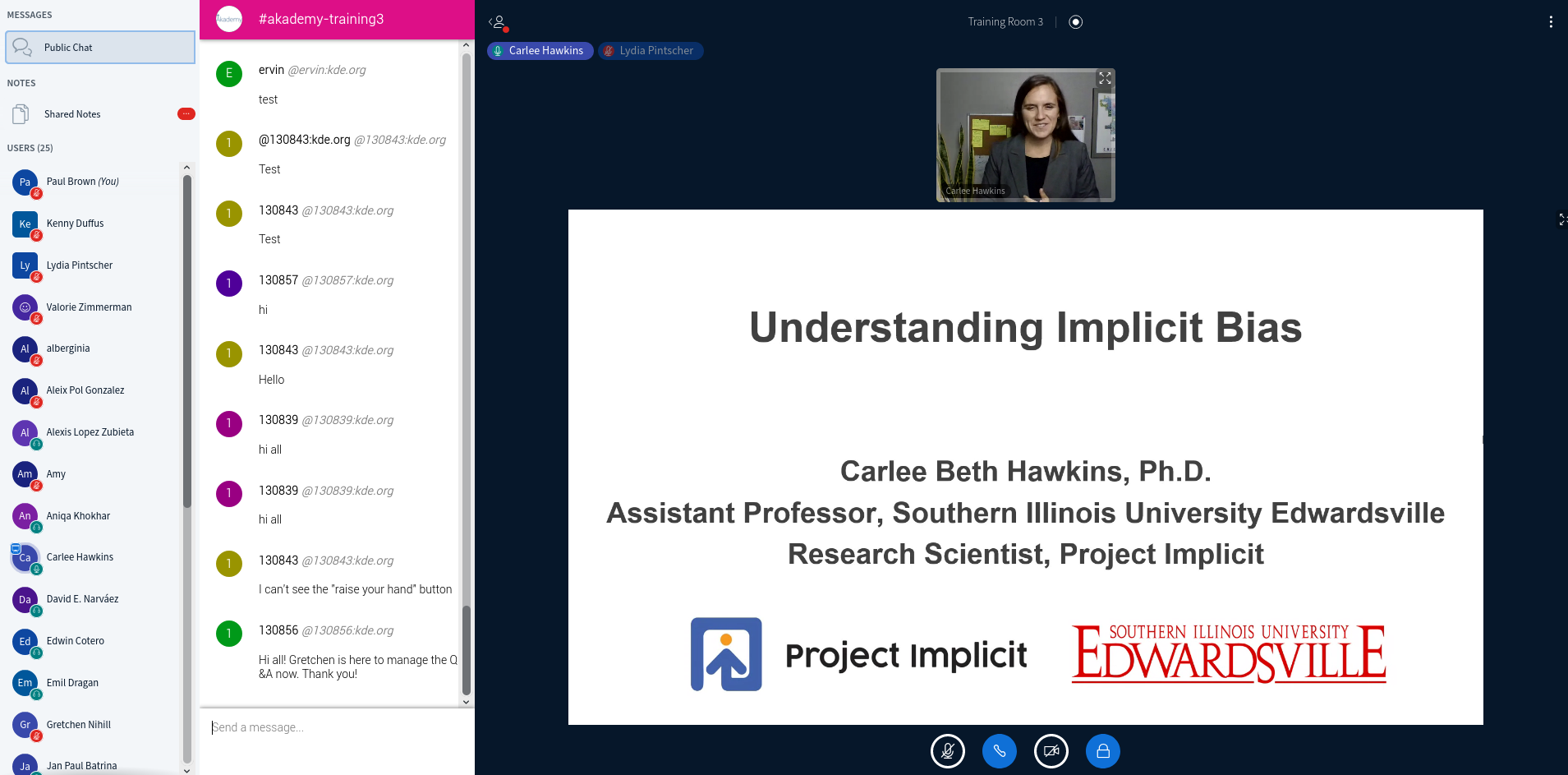Click the user list scroll-down arrow
This screenshot has width=1568, height=775.
point(186,770)
